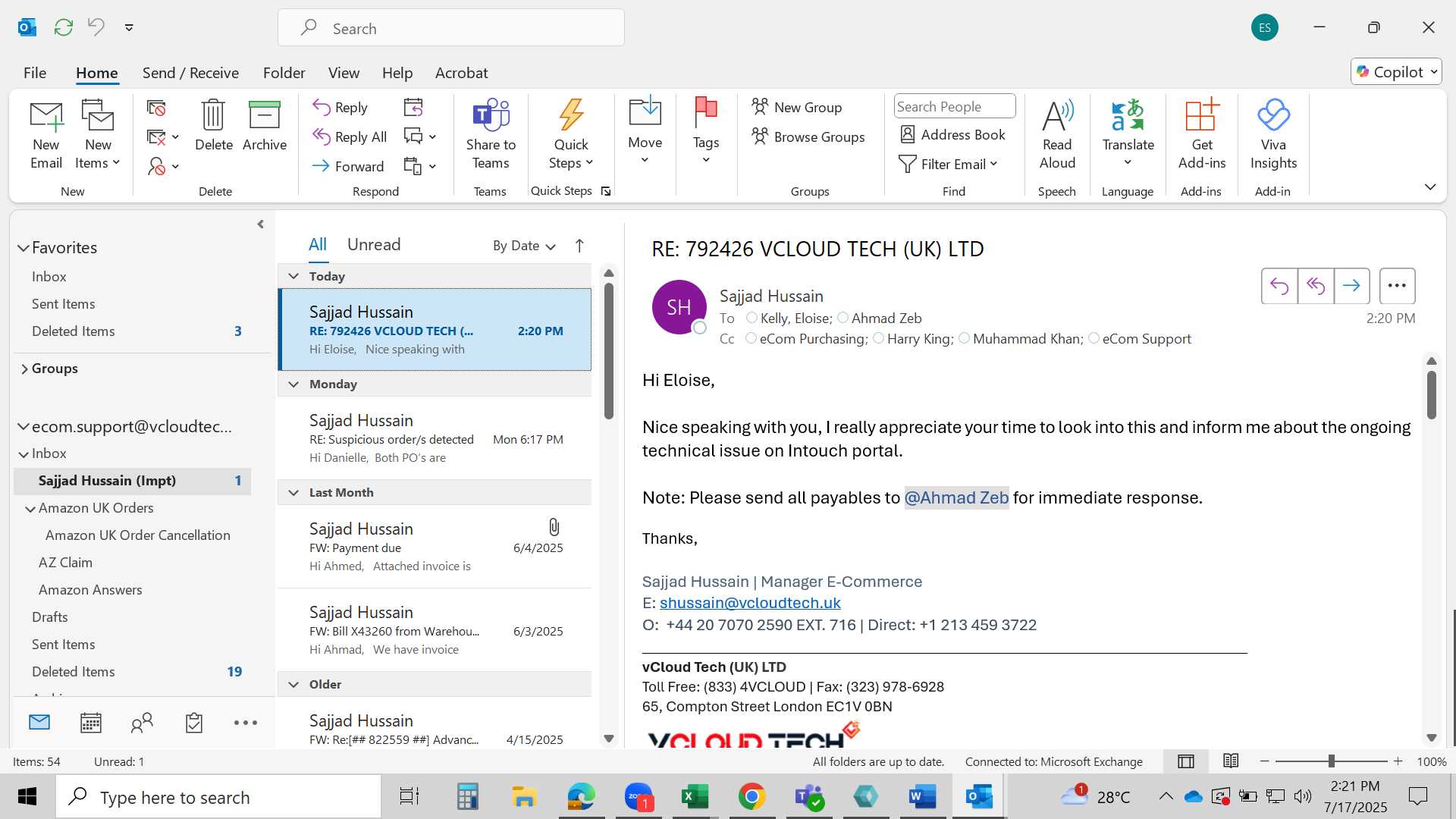The height and width of the screenshot is (819, 1456).
Task: Click Reply in the Respond group
Action: [340, 107]
